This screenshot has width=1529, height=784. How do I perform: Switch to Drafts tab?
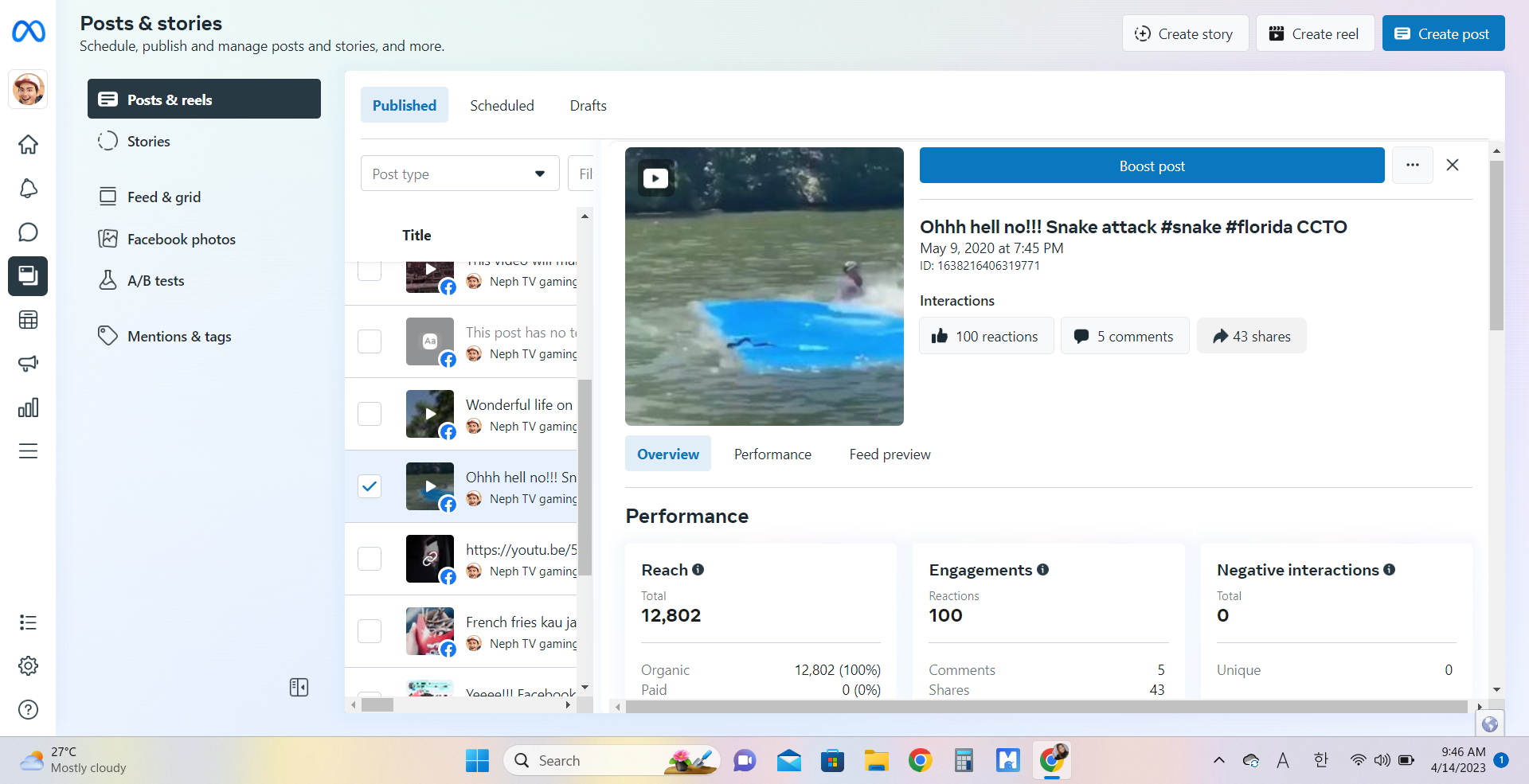(x=589, y=105)
